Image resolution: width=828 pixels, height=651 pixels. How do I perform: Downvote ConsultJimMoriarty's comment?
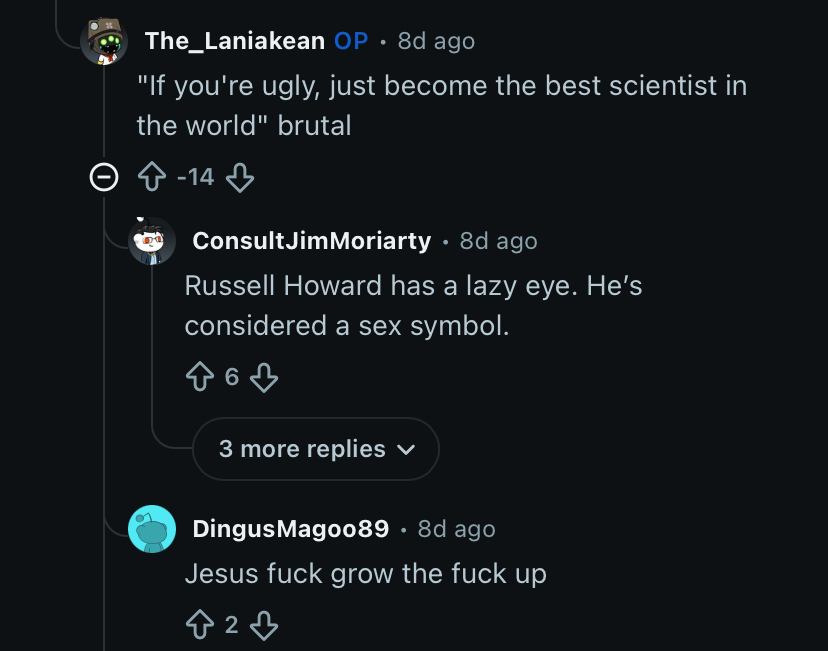264,377
